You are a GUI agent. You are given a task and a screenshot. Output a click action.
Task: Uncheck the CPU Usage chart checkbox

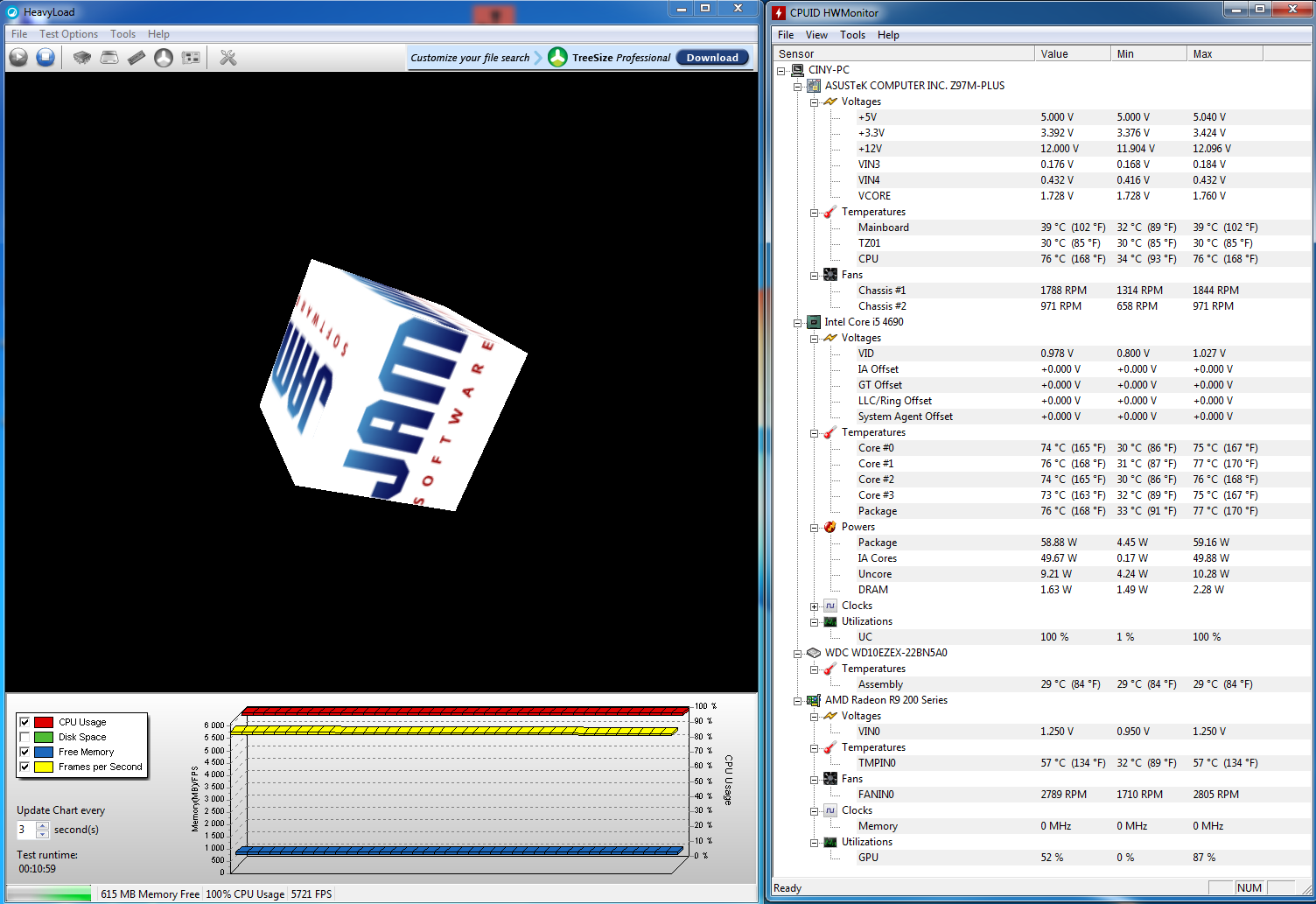point(24,722)
